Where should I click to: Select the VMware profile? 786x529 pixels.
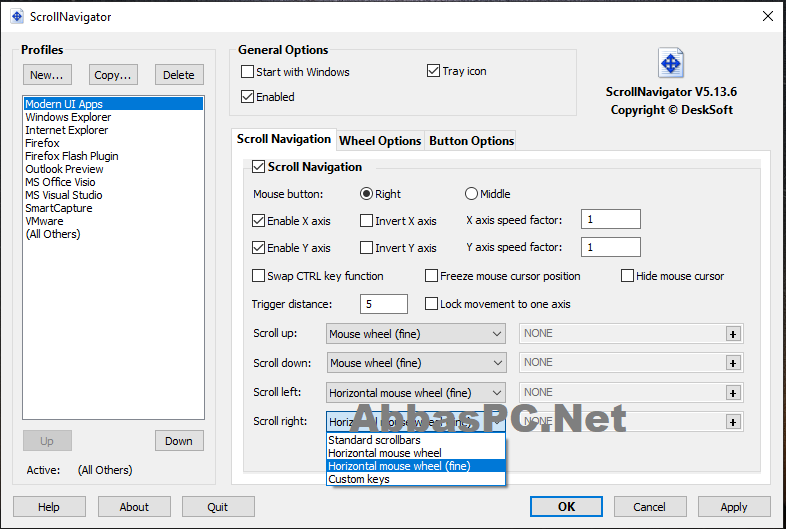tap(113, 221)
